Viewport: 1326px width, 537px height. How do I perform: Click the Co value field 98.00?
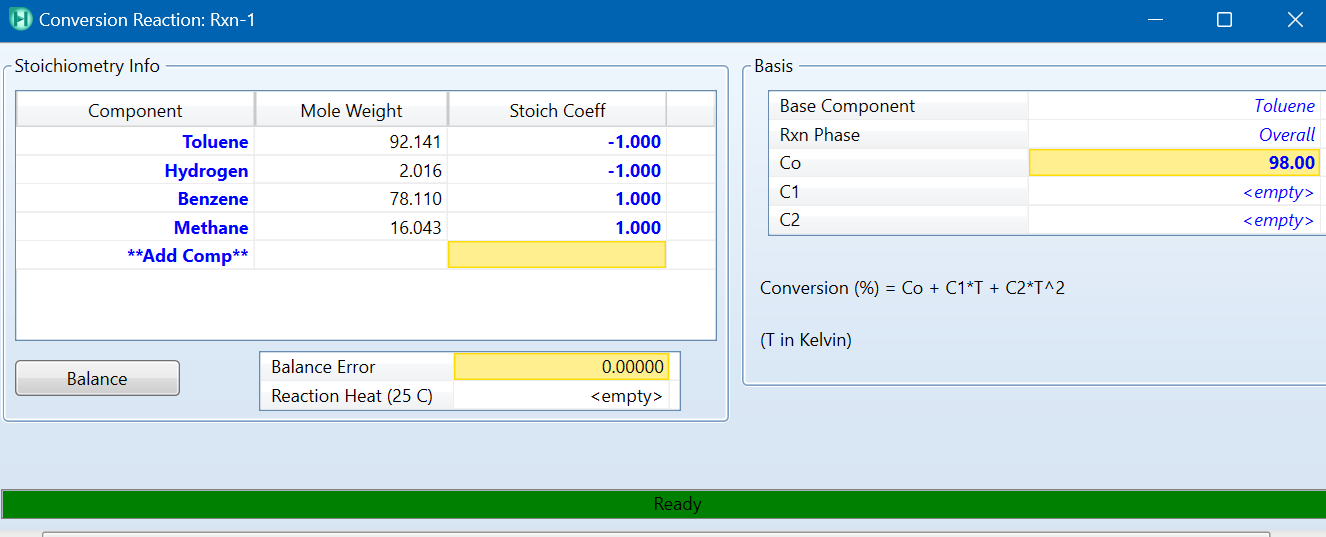(x=1174, y=163)
